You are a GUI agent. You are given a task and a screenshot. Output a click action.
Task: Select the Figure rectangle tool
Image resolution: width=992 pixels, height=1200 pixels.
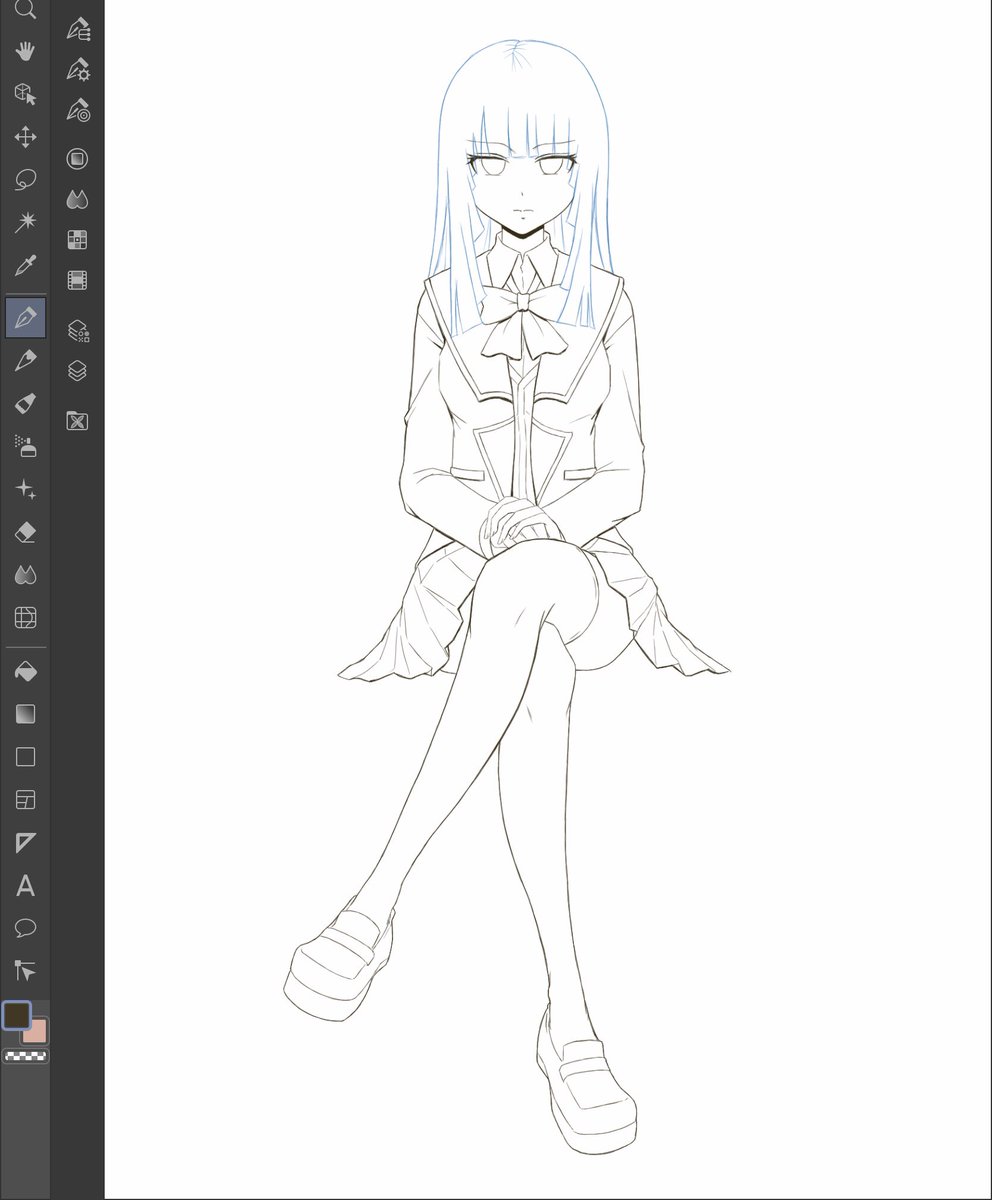click(26, 757)
